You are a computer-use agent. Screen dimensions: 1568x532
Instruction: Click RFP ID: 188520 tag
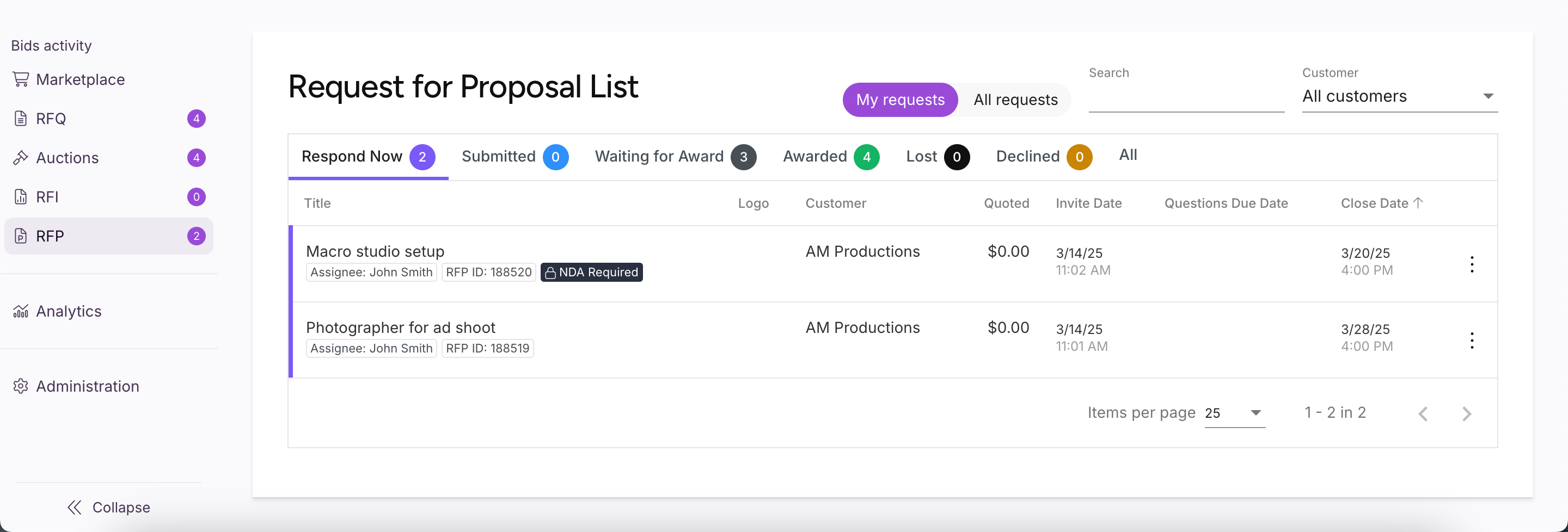[x=489, y=273]
